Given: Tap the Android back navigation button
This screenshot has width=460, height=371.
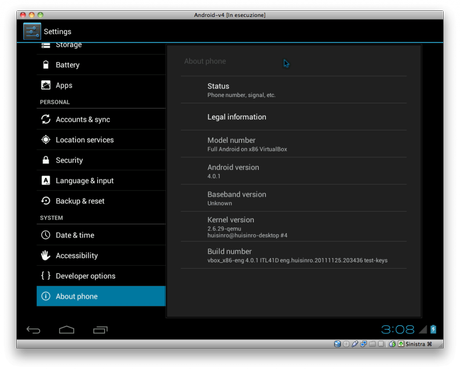Looking at the screenshot, I should tap(33, 330).
